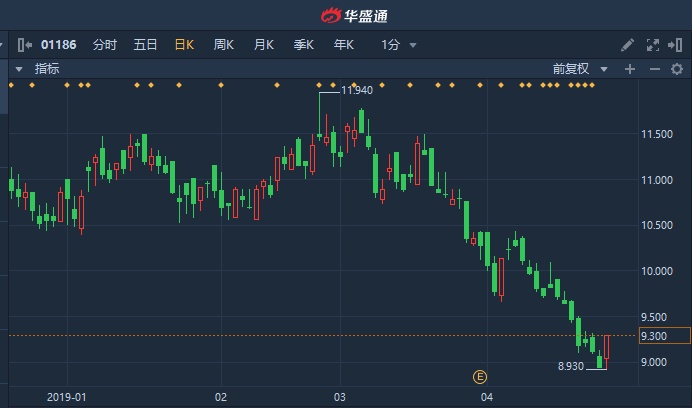Open the pencil drawing tool

[x=627, y=45]
